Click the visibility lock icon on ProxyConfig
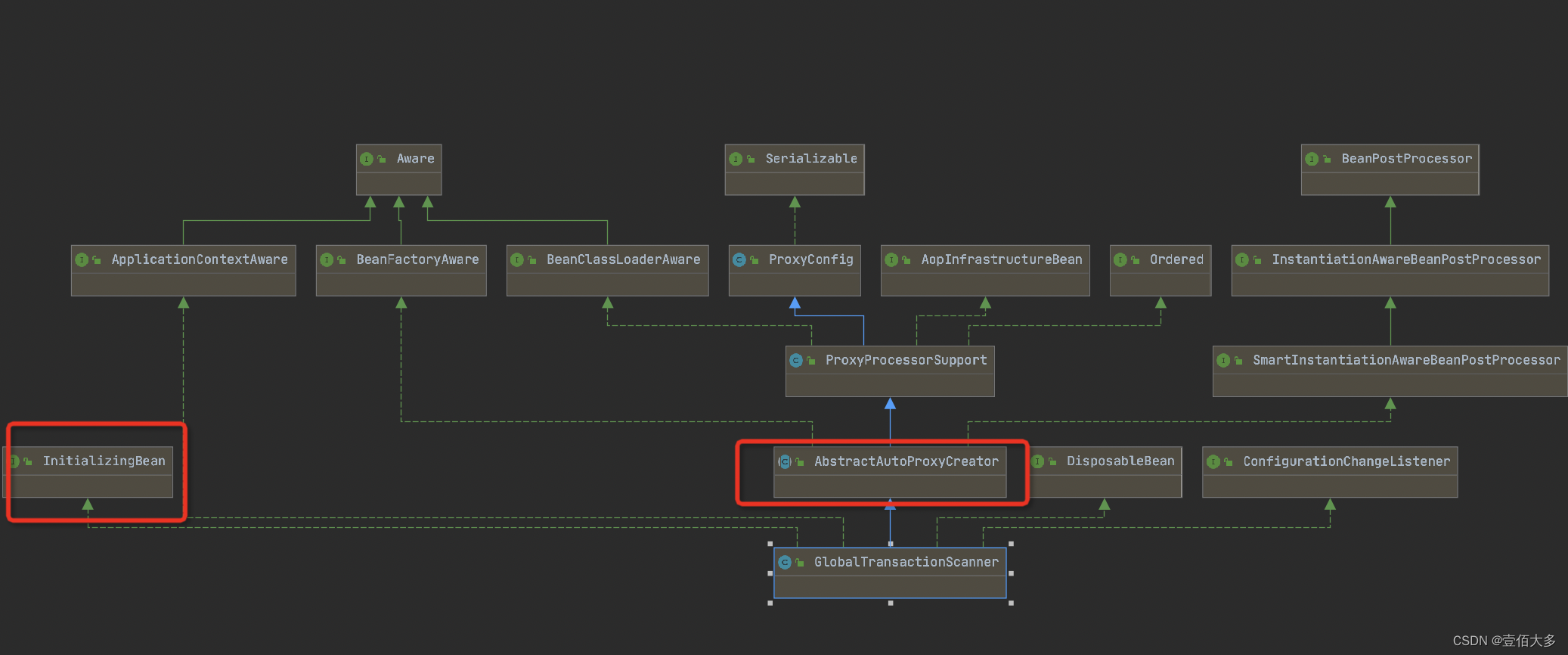Viewport: 1568px width, 655px height. click(x=755, y=260)
